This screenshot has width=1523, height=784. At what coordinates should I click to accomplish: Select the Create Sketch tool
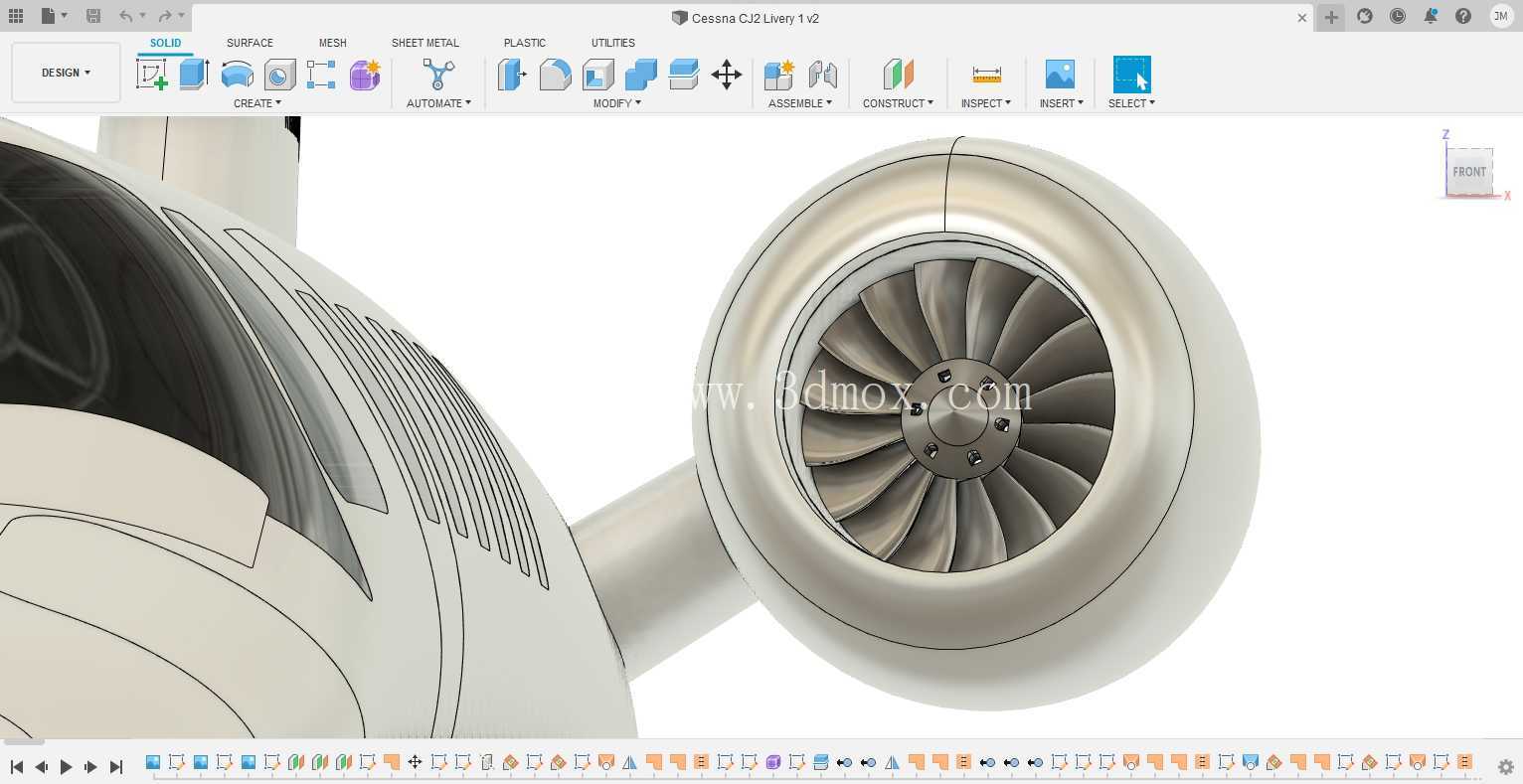point(152,75)
